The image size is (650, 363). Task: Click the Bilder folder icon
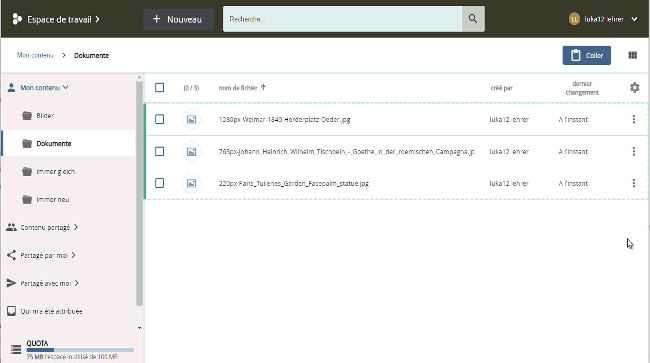pyautogui.click(x=27, y=116)
